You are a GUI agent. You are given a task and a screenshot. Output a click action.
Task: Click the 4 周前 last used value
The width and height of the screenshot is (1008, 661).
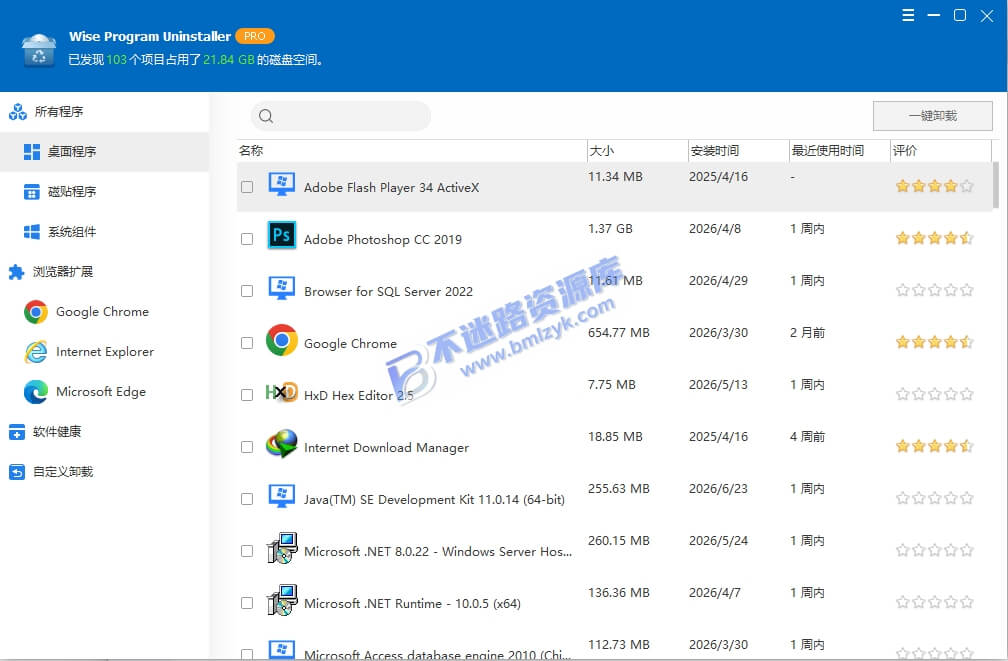[x=807, y=437]
